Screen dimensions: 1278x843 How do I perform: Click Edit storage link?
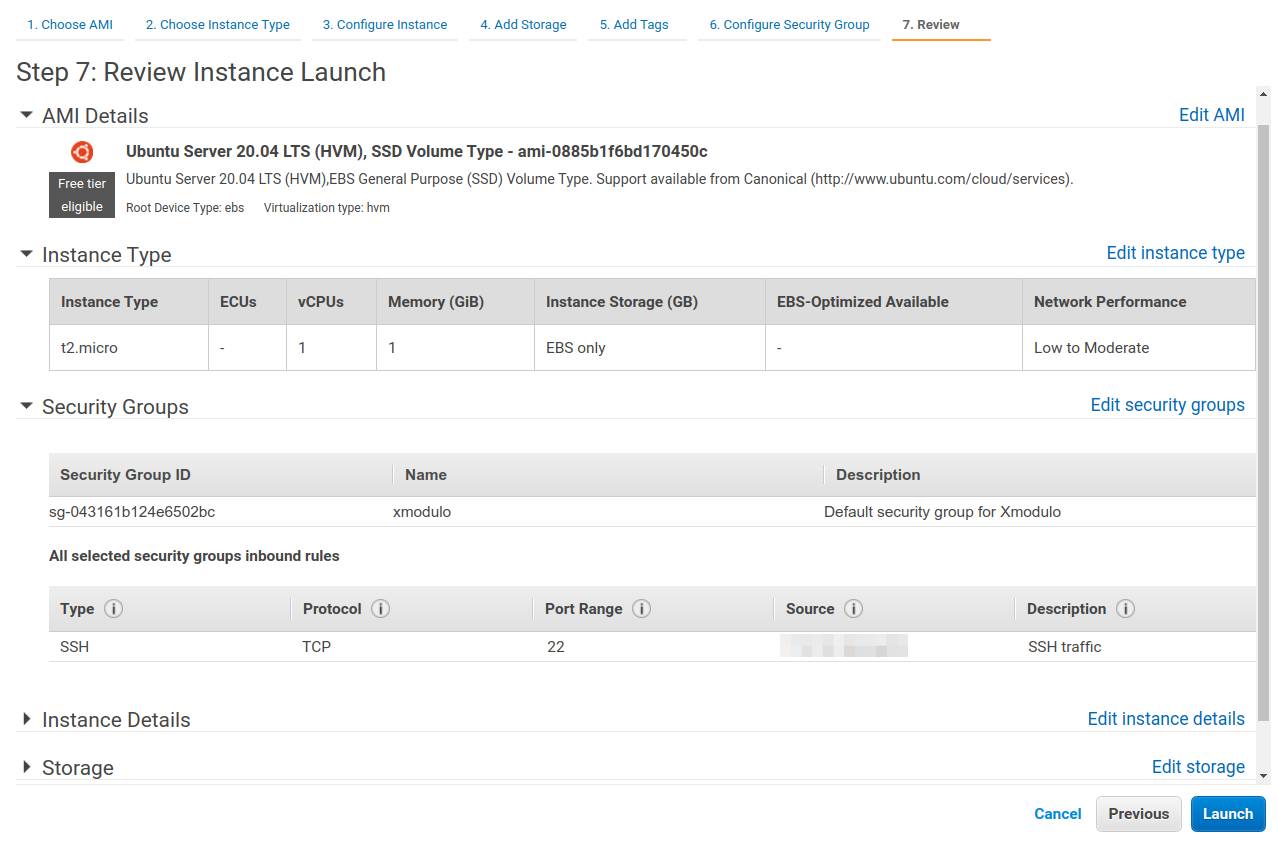pyautogui.click(x=1198, y=766)
